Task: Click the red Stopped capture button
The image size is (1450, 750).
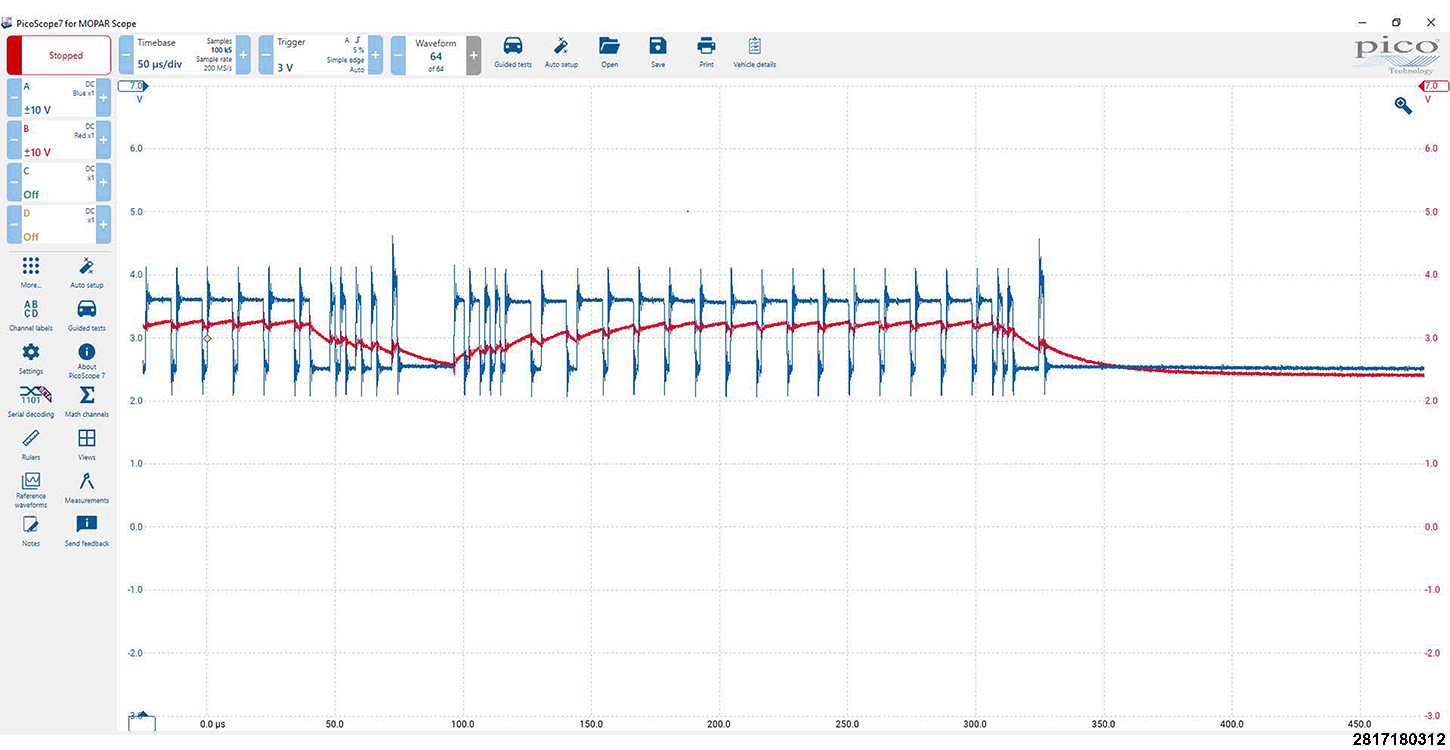Action: click(59, 55)
